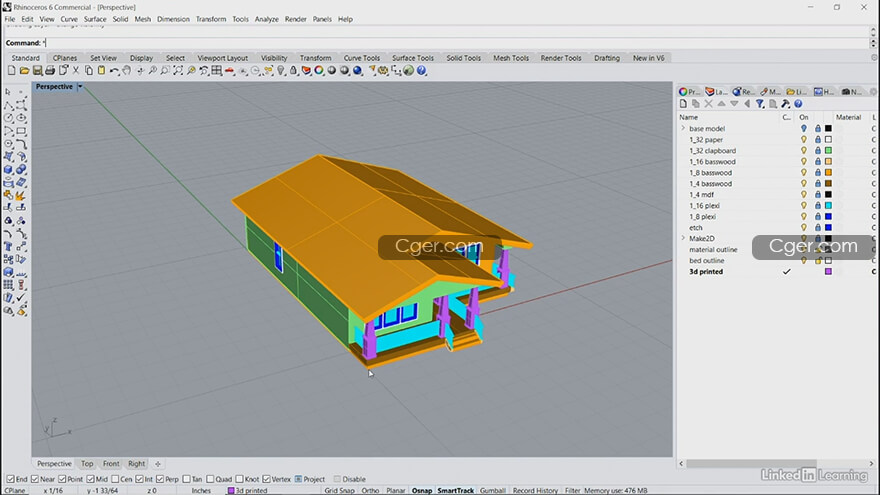Click the Open file folder icon
Image resolution: width=880 pixels, height=495 pixels.
tap(24, 71)
